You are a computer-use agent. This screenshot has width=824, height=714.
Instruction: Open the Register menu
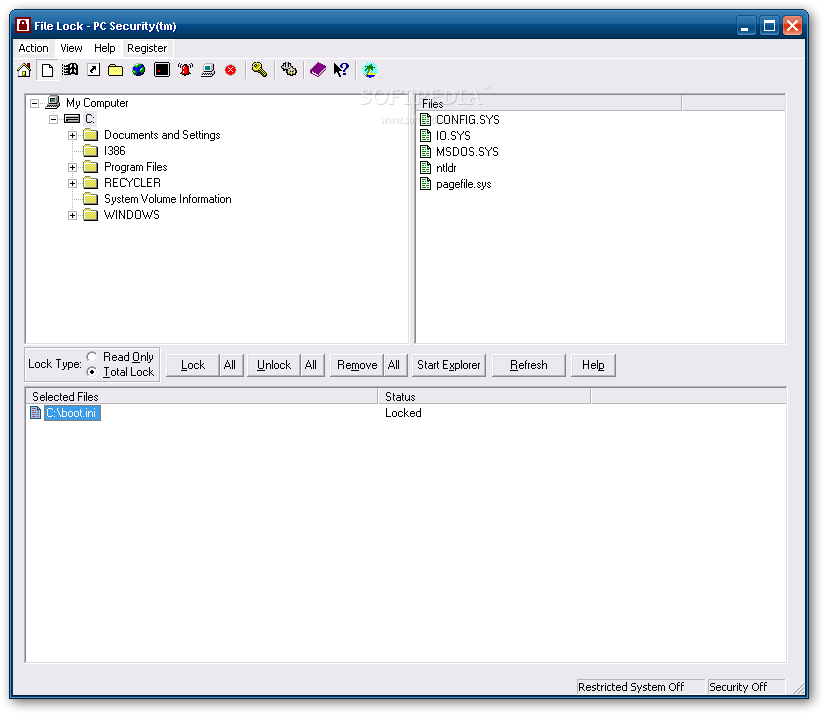pos(147,48)
